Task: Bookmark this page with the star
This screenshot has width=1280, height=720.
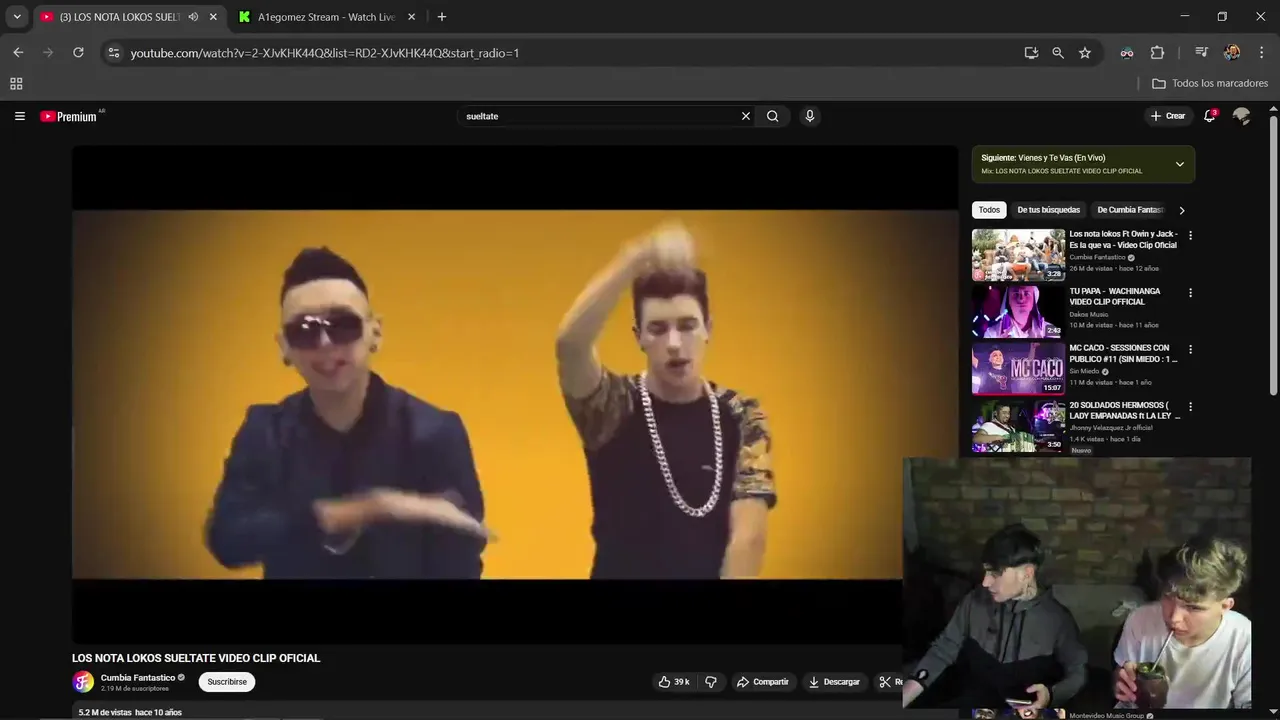Action: point(1085,53)
